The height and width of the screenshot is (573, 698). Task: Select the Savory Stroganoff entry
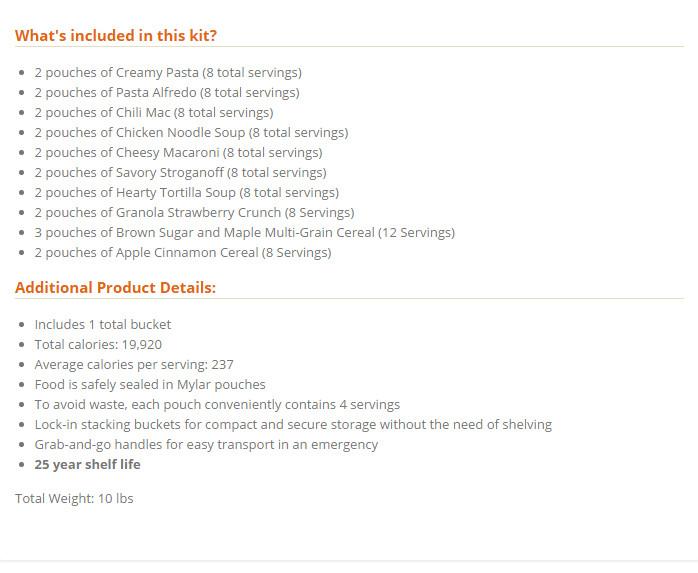[x=180, y=172]
